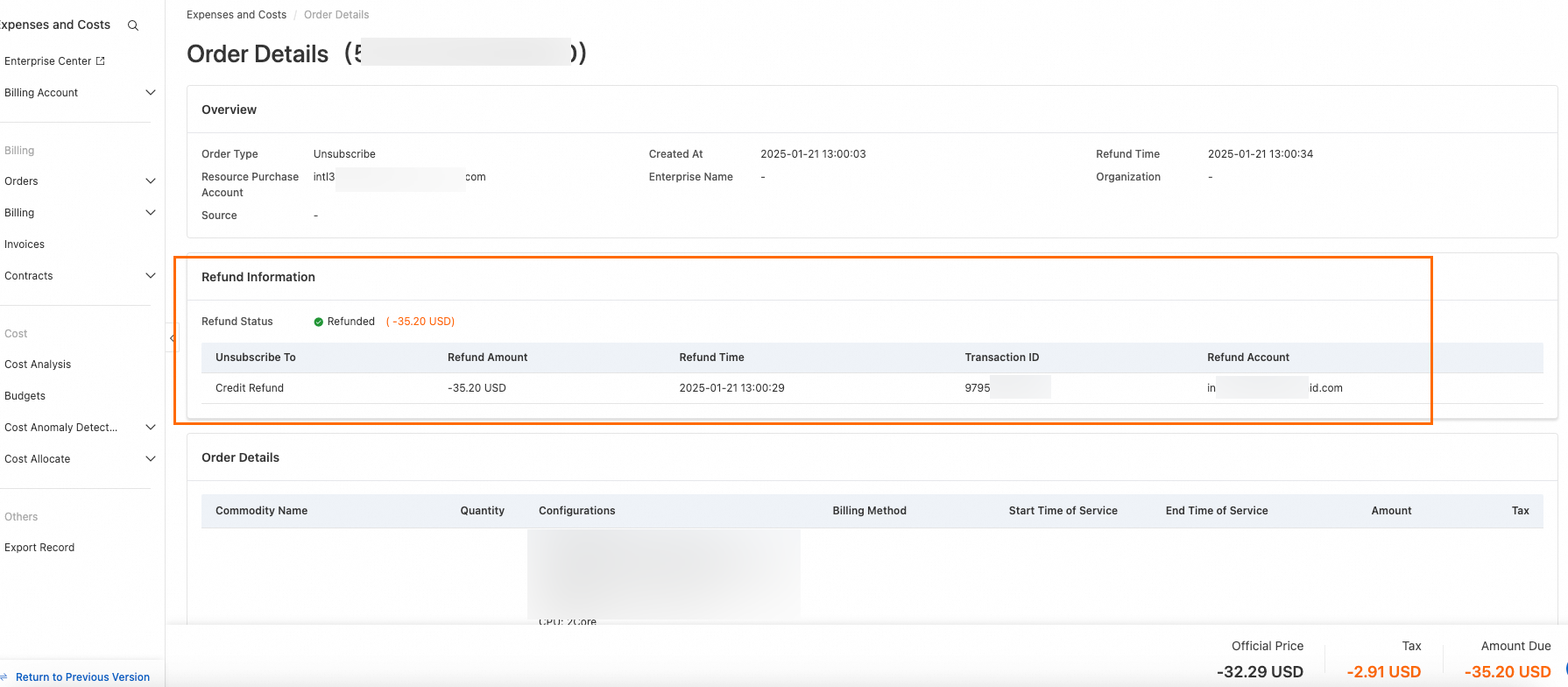The width and height of the screenshot is (1568, 687).
Task: Click the Created At value 2025-01-21 13:00:03
Action: 813,154
